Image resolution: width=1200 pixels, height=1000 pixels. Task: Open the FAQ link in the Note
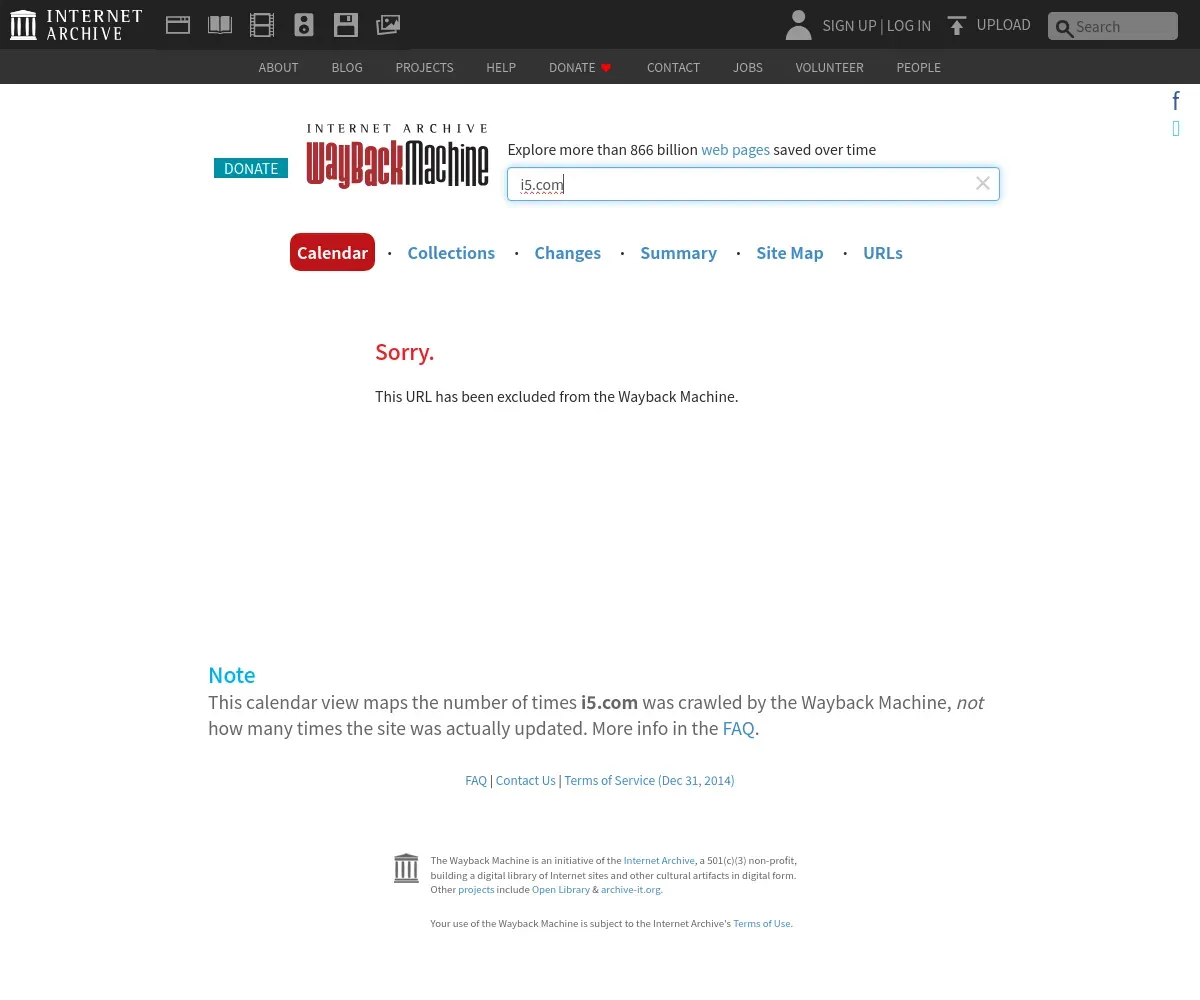738,729
